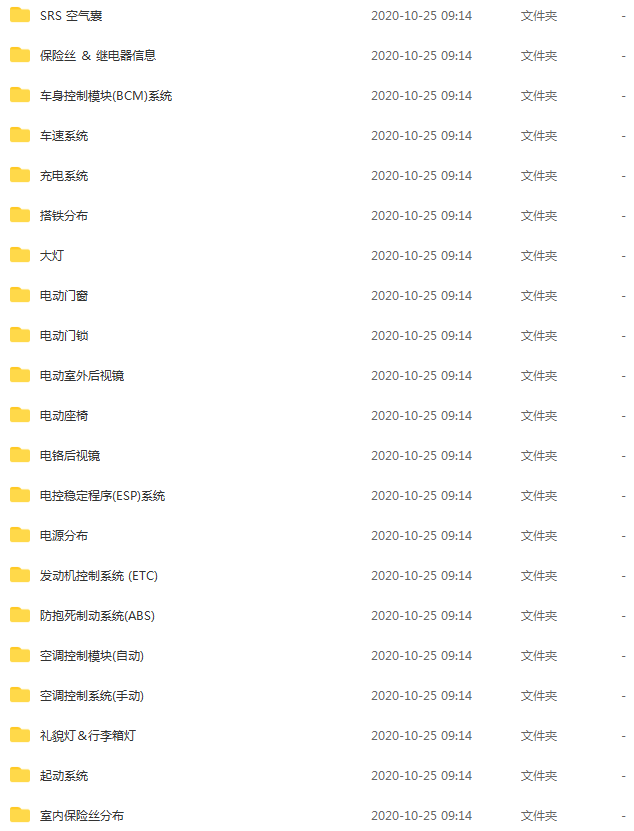Select 电动室外后视镜 folder name
This screenshot has width=634, height=831.
(82, 376)
